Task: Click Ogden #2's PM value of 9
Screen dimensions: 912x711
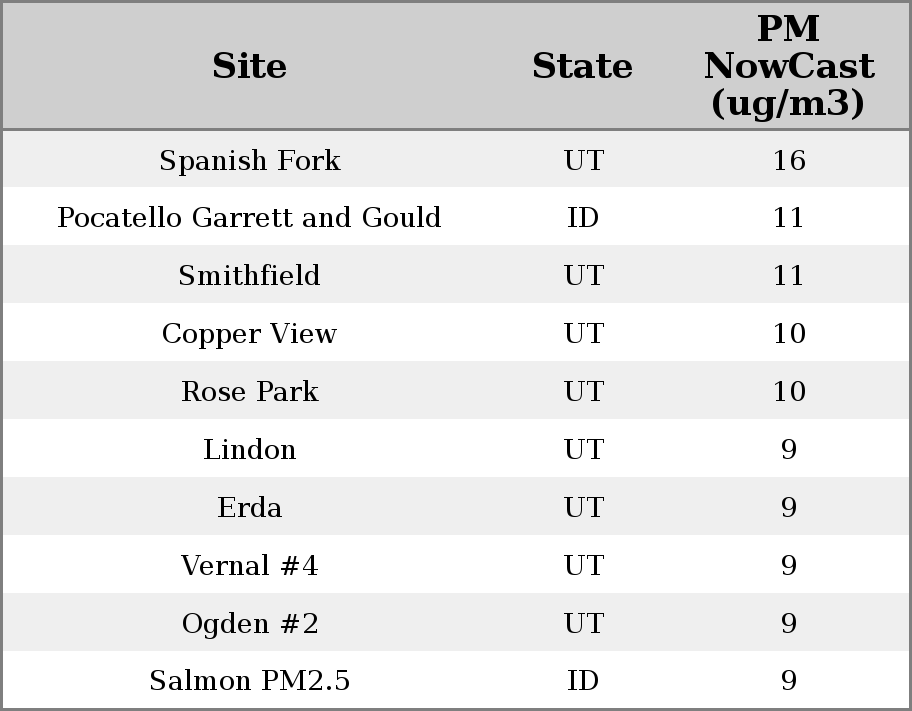Action: [788, 624]
